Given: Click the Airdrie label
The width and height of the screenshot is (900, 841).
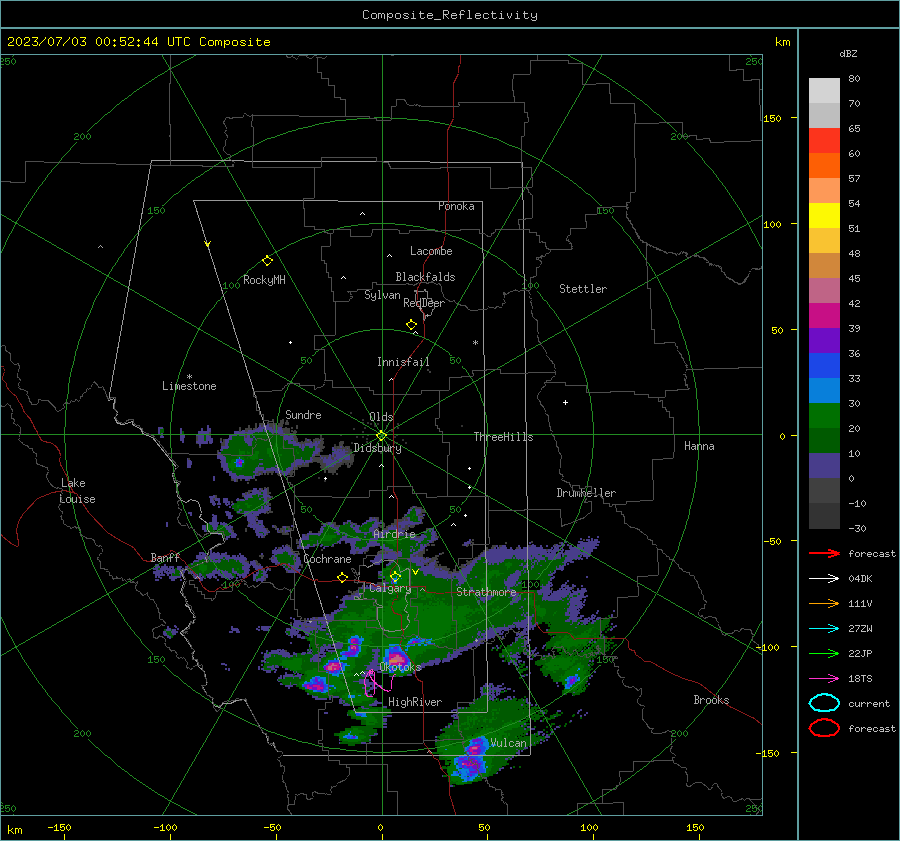Looking at the screenshot, I should pos(394,534).
